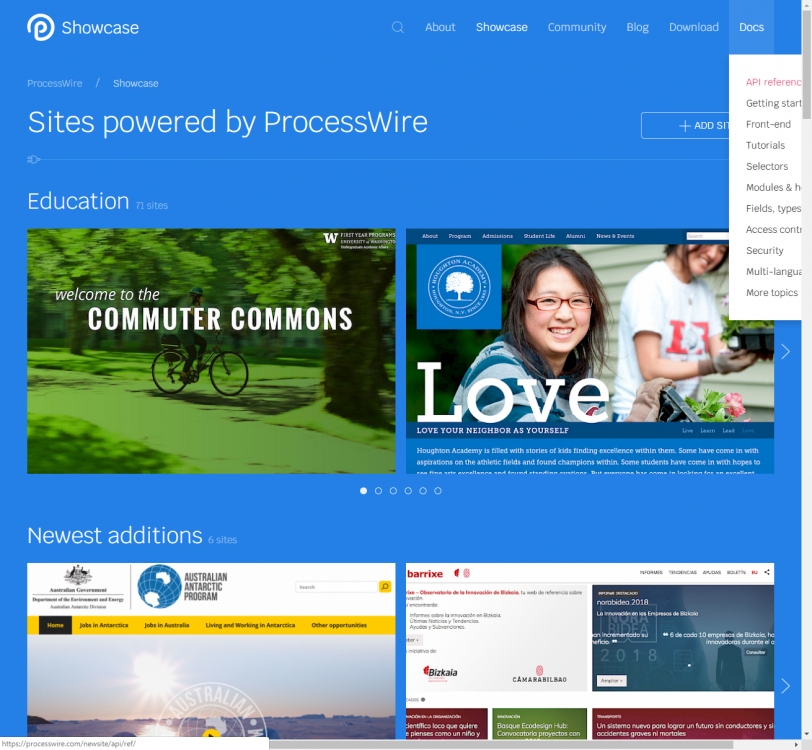Open the Barrixe site thumbnail

click(x=590, y=651)
